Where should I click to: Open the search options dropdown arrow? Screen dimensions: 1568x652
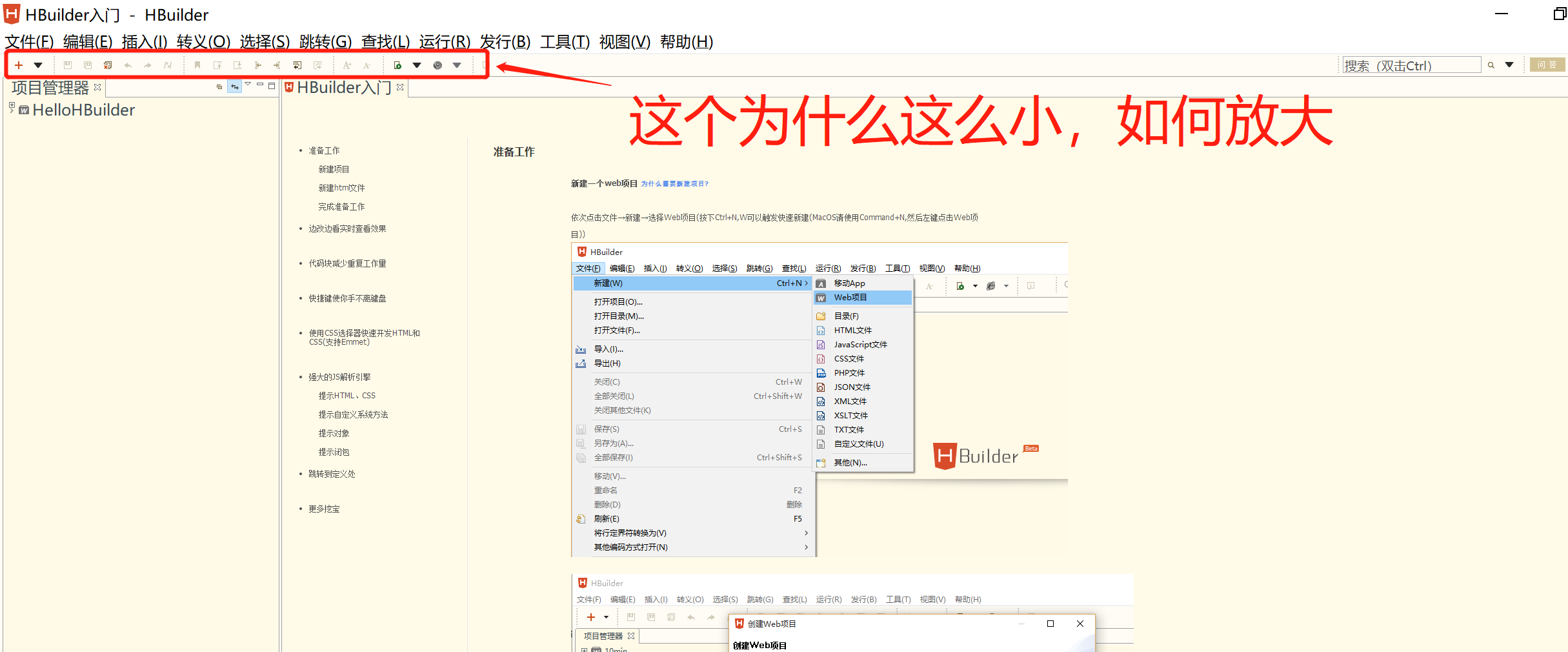coord(1509,65)
